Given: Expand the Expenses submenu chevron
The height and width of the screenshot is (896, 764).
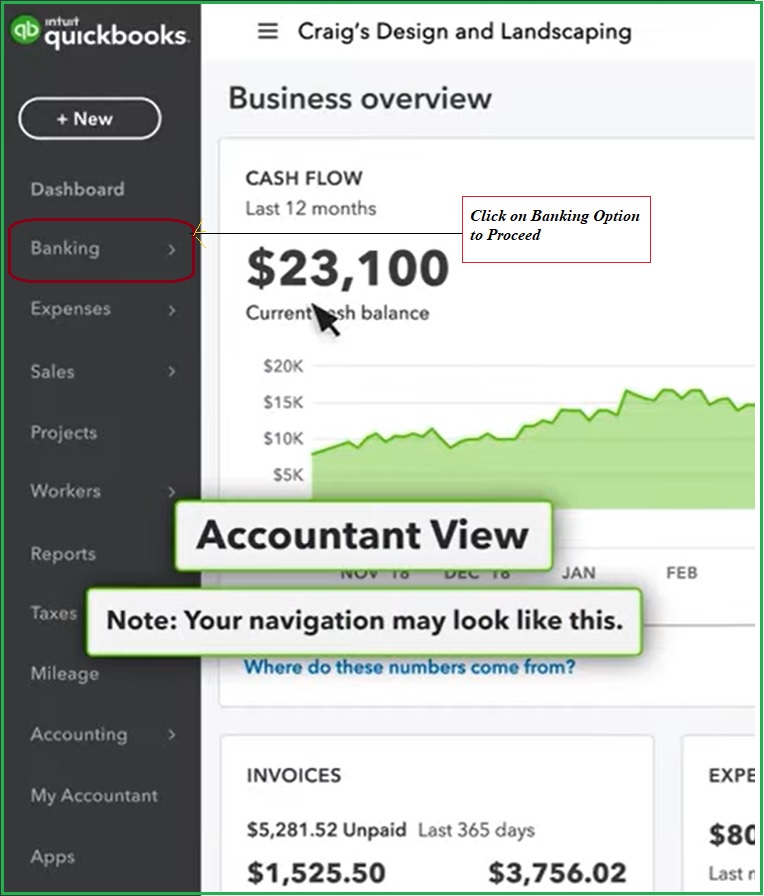Looking at the screenshot, I should 171,310.
